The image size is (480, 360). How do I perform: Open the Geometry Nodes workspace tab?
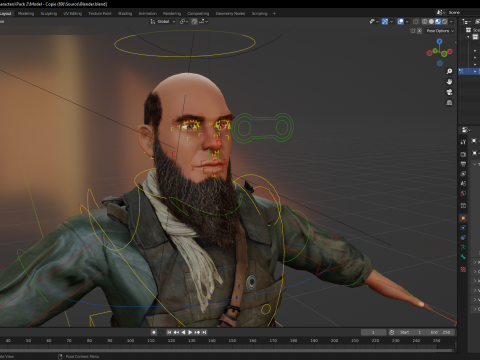pos(230,14)
